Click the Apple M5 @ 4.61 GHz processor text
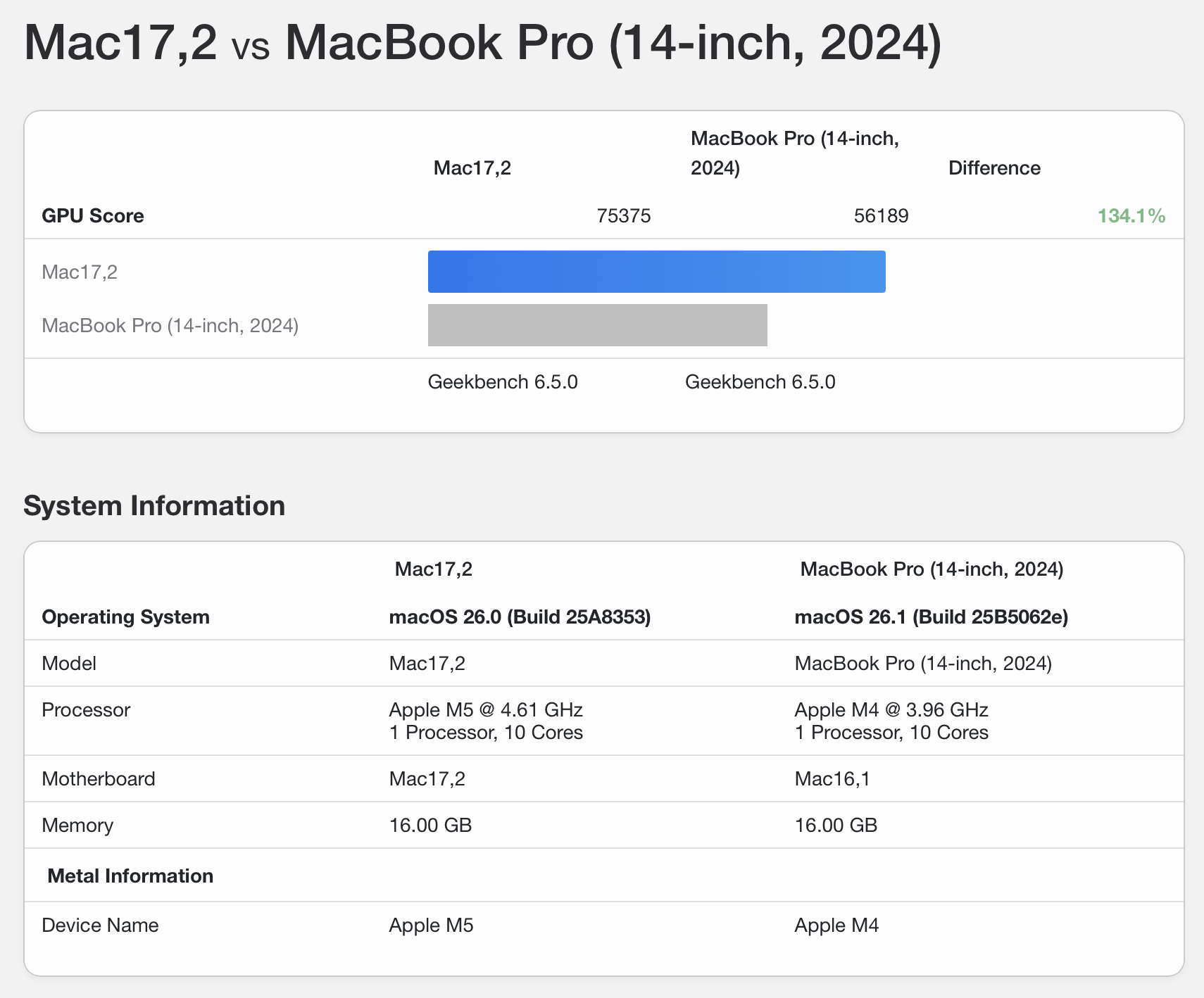This screenshot has width=1204, height=998. [x=486, y=709]
